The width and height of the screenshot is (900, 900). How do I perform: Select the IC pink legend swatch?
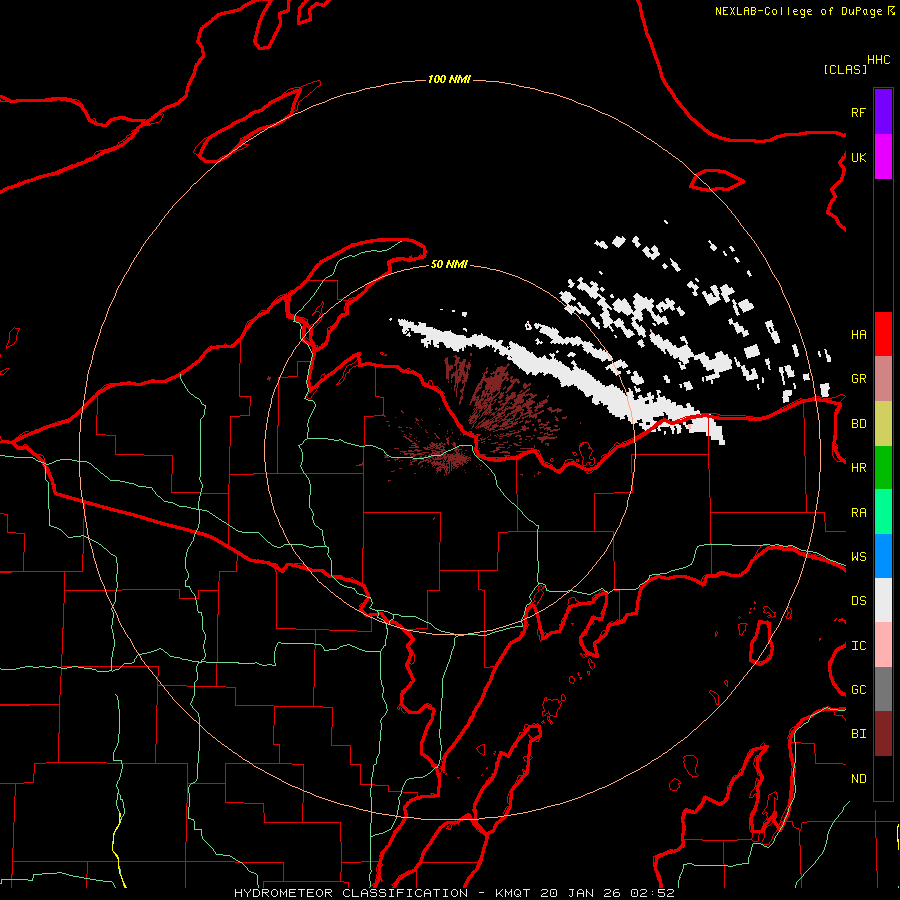click(x=883, y=645)
